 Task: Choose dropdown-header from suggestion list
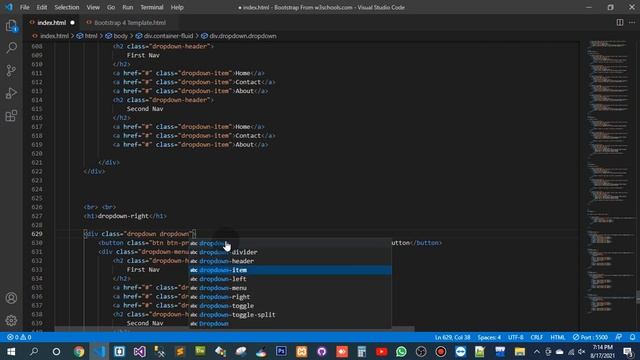tap(290, 261)
